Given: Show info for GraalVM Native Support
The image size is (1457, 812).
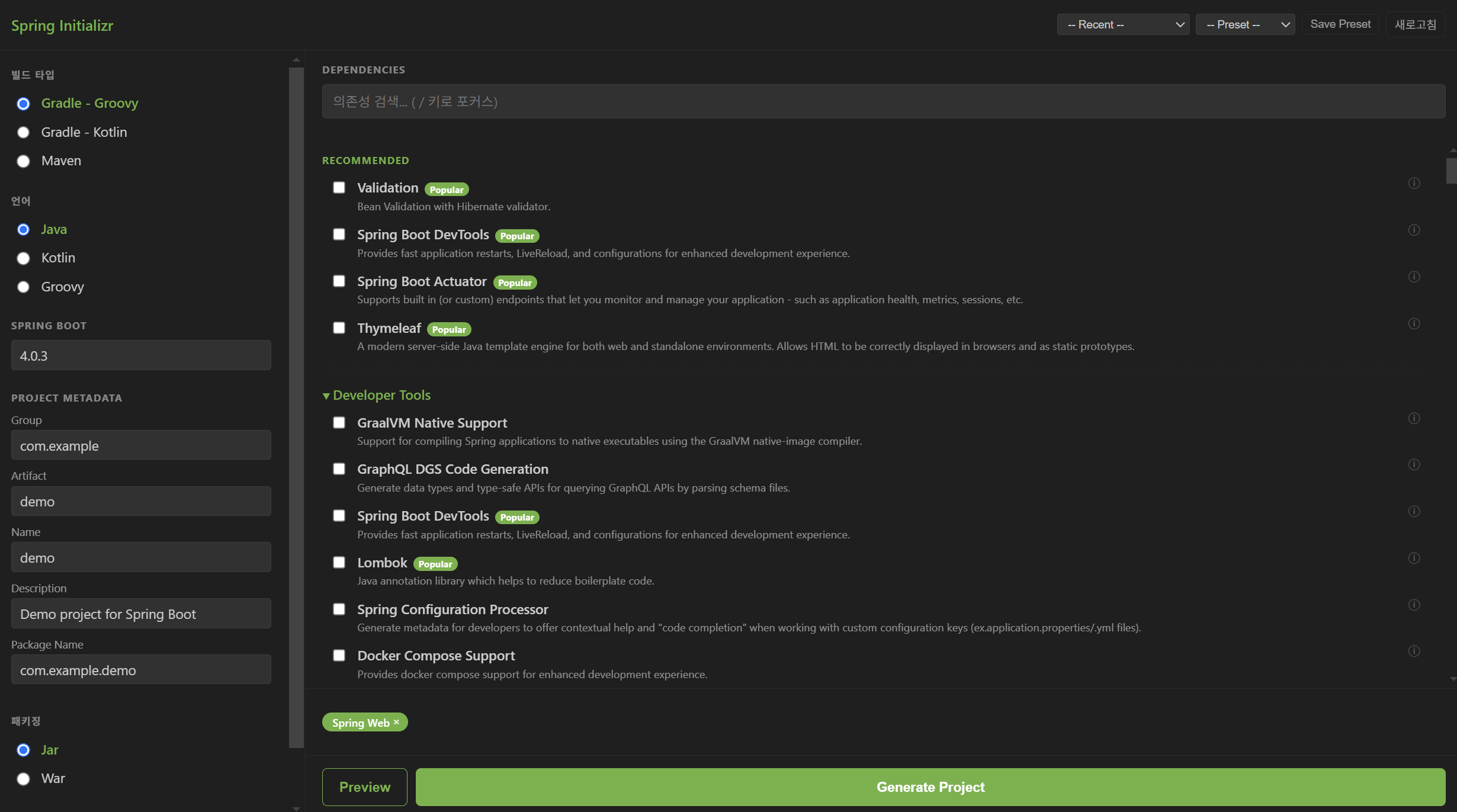Looking at the screenshot, I should pyautogui.click(x=1414, y=418).
